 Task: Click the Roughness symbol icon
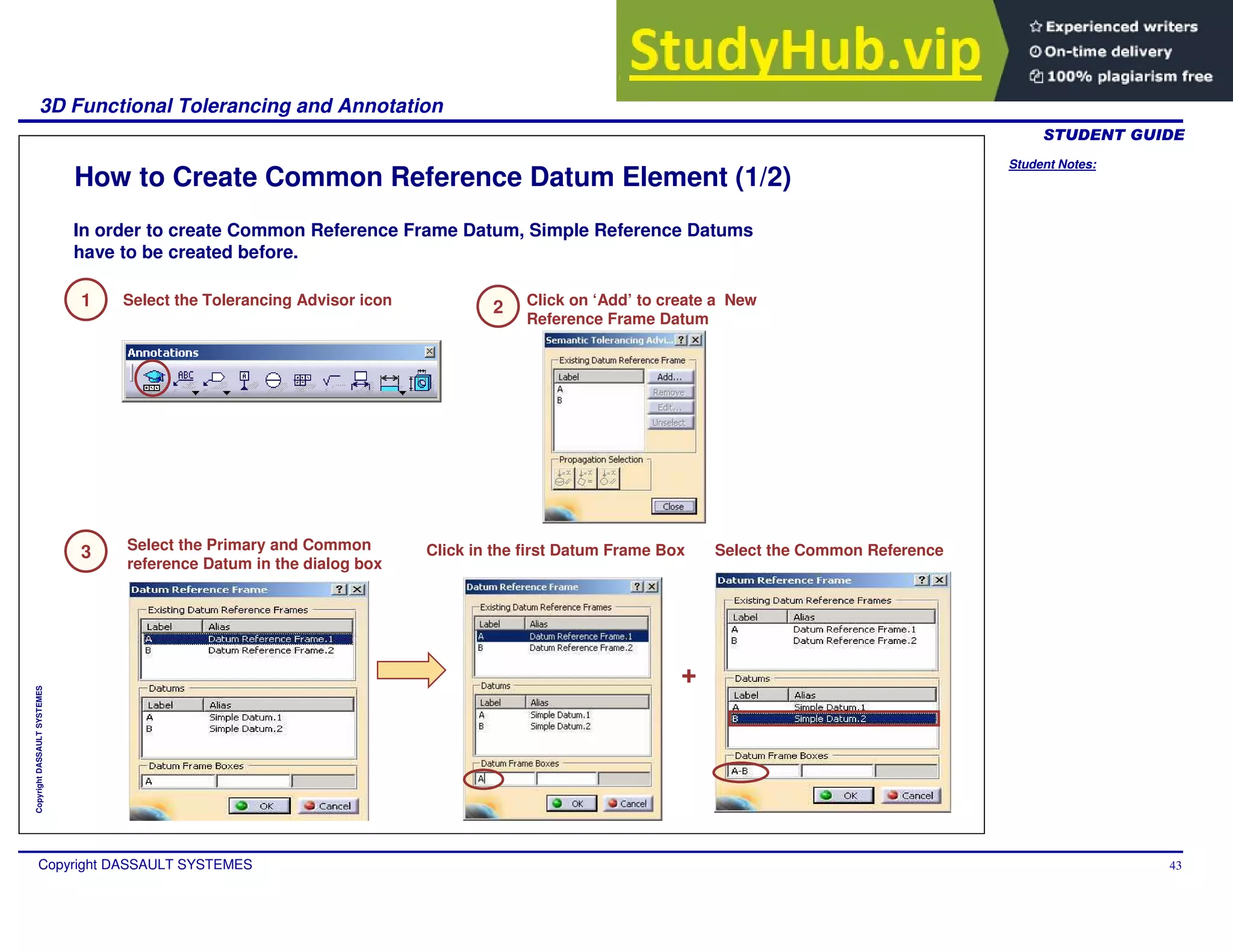pyautogui.click(x=331, y=380)
